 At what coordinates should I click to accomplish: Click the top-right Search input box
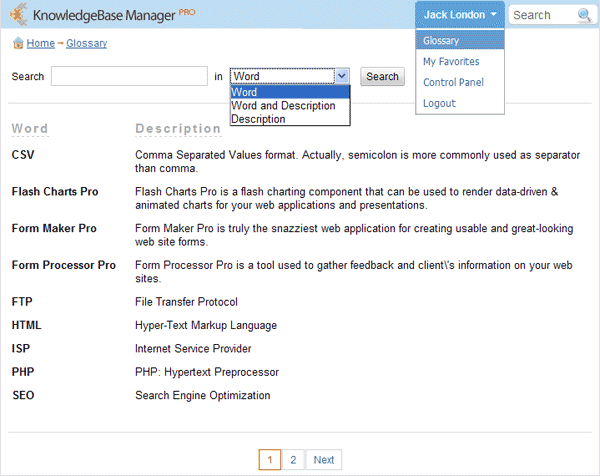point(542,15)
